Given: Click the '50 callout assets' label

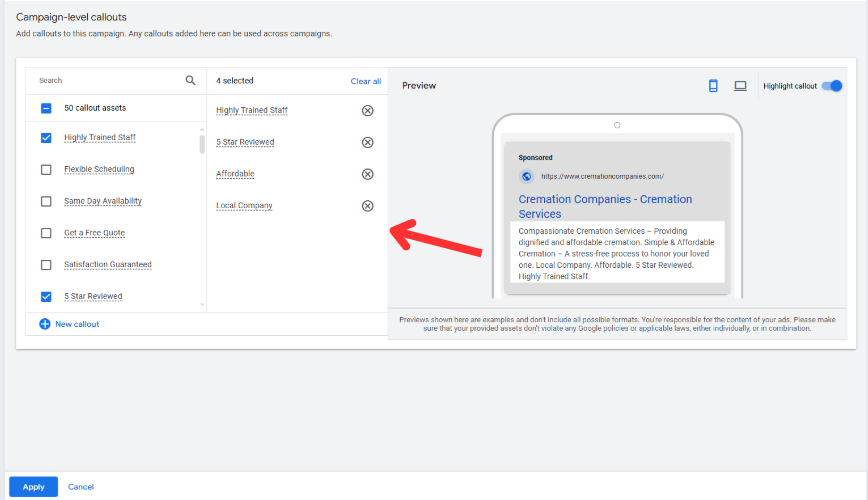Looking at the screenshot, I should pos(95,108).
